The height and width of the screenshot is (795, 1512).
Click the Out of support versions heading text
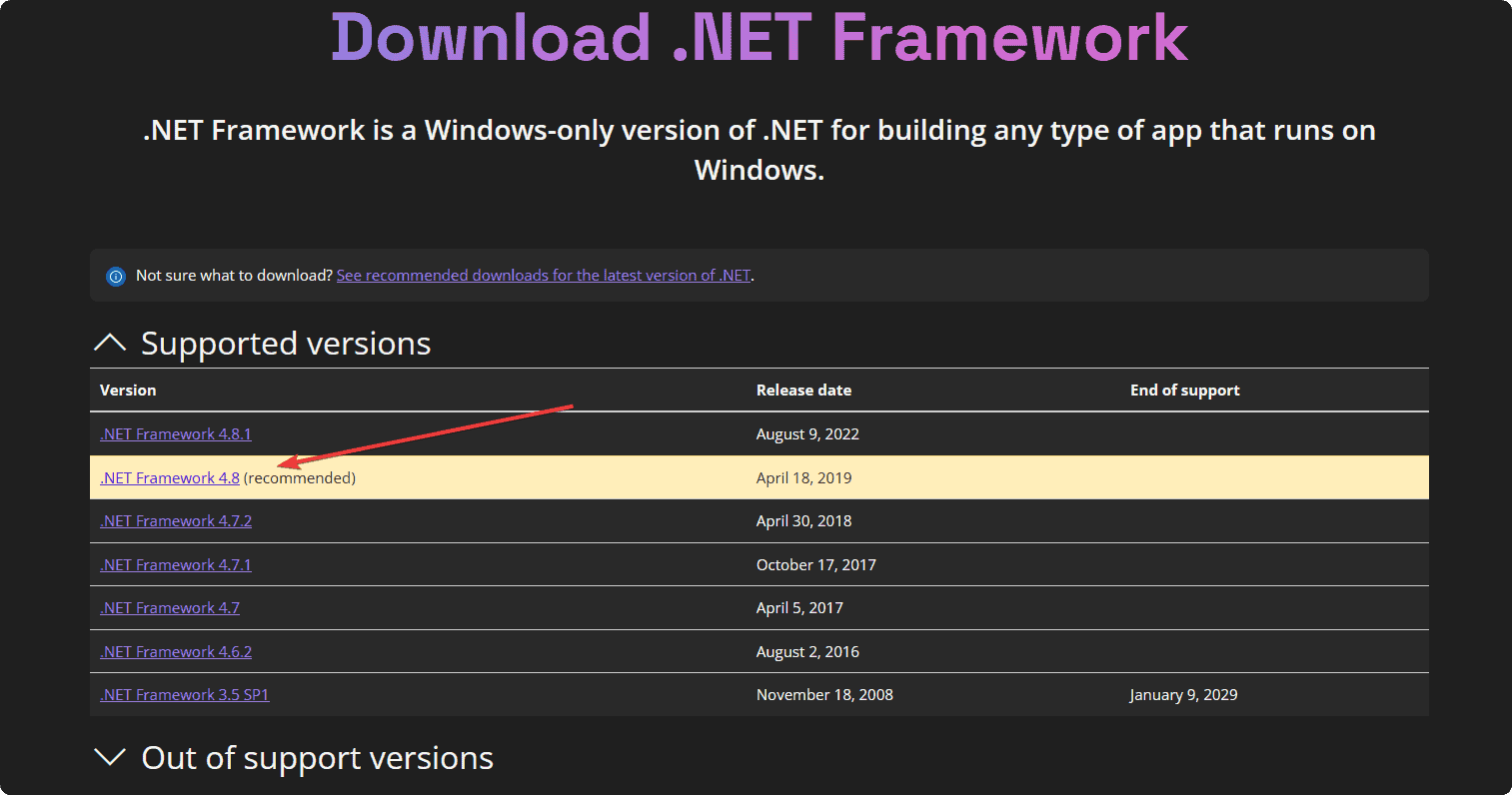pyautogui.click(x=317, y=757)
